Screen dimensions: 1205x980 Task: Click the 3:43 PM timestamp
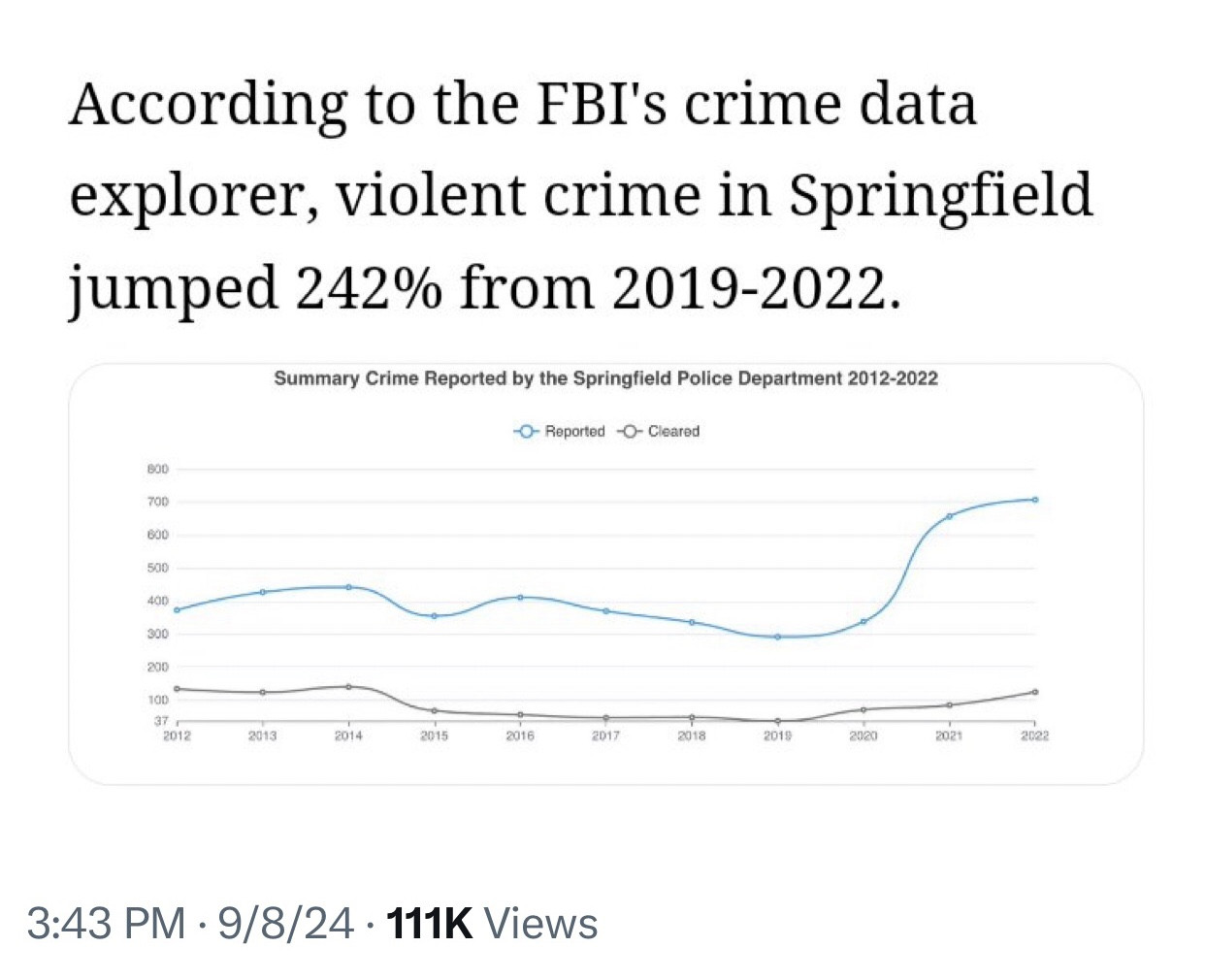(x=106, y=924)
